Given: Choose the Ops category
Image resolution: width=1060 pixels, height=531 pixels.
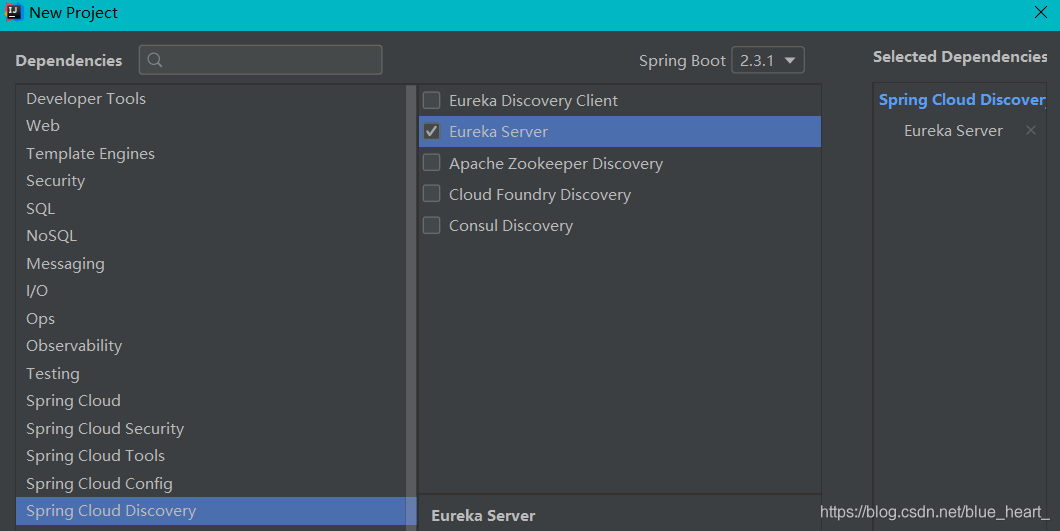Looking at the screenshot, I should pos(211,318).
